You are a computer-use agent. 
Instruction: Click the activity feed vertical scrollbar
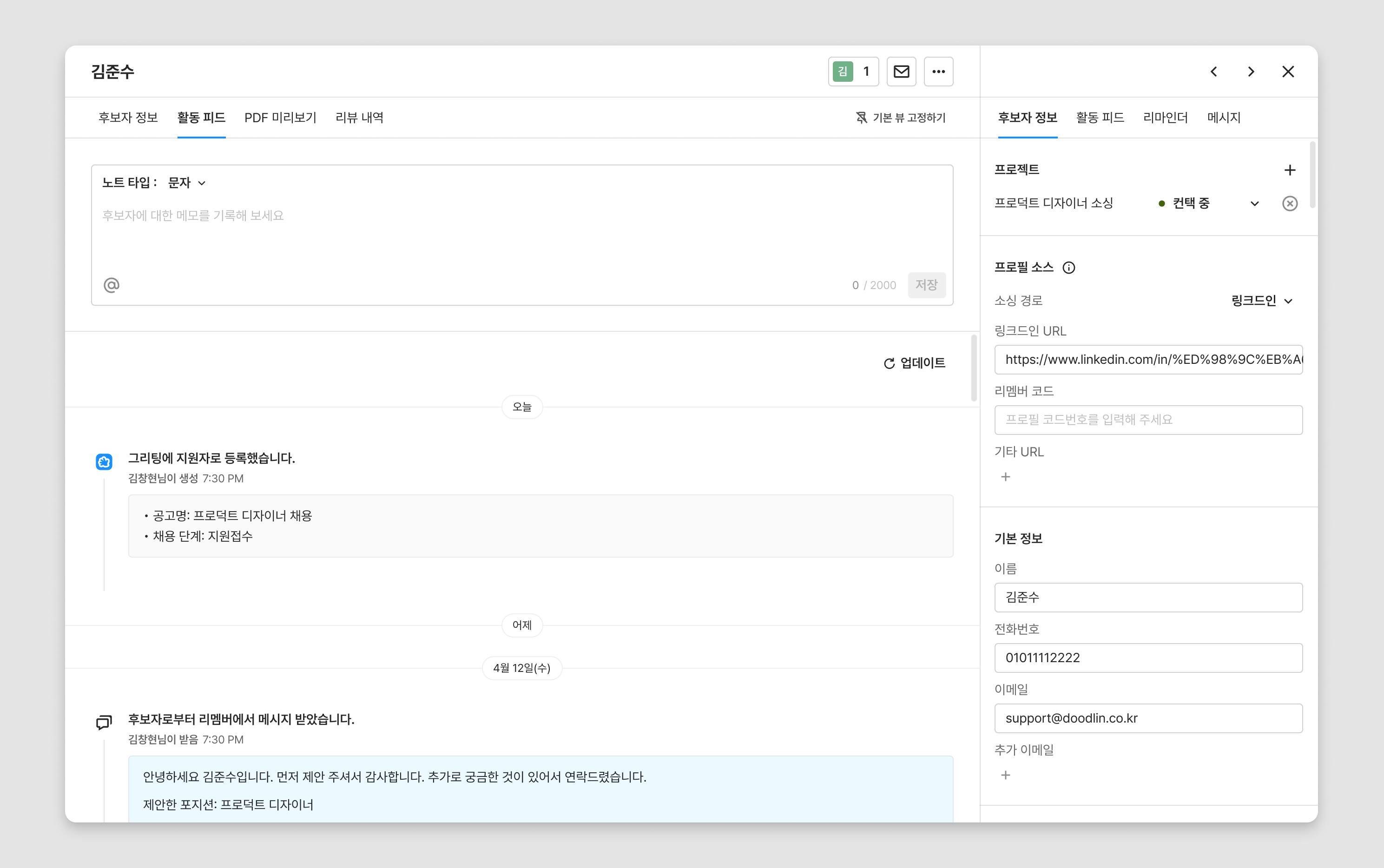974,368
